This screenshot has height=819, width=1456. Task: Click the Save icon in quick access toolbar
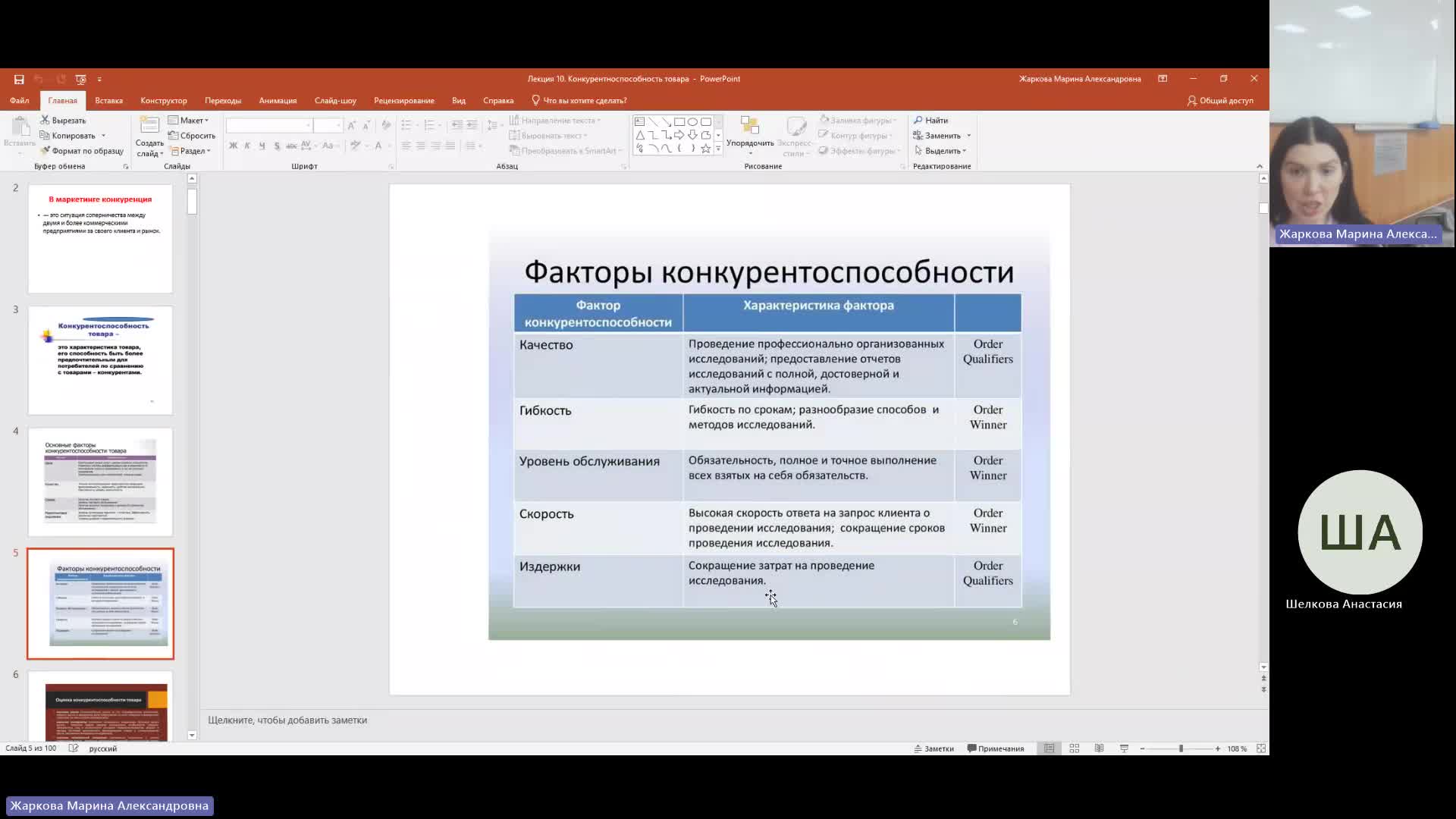(x=19, y=79)
